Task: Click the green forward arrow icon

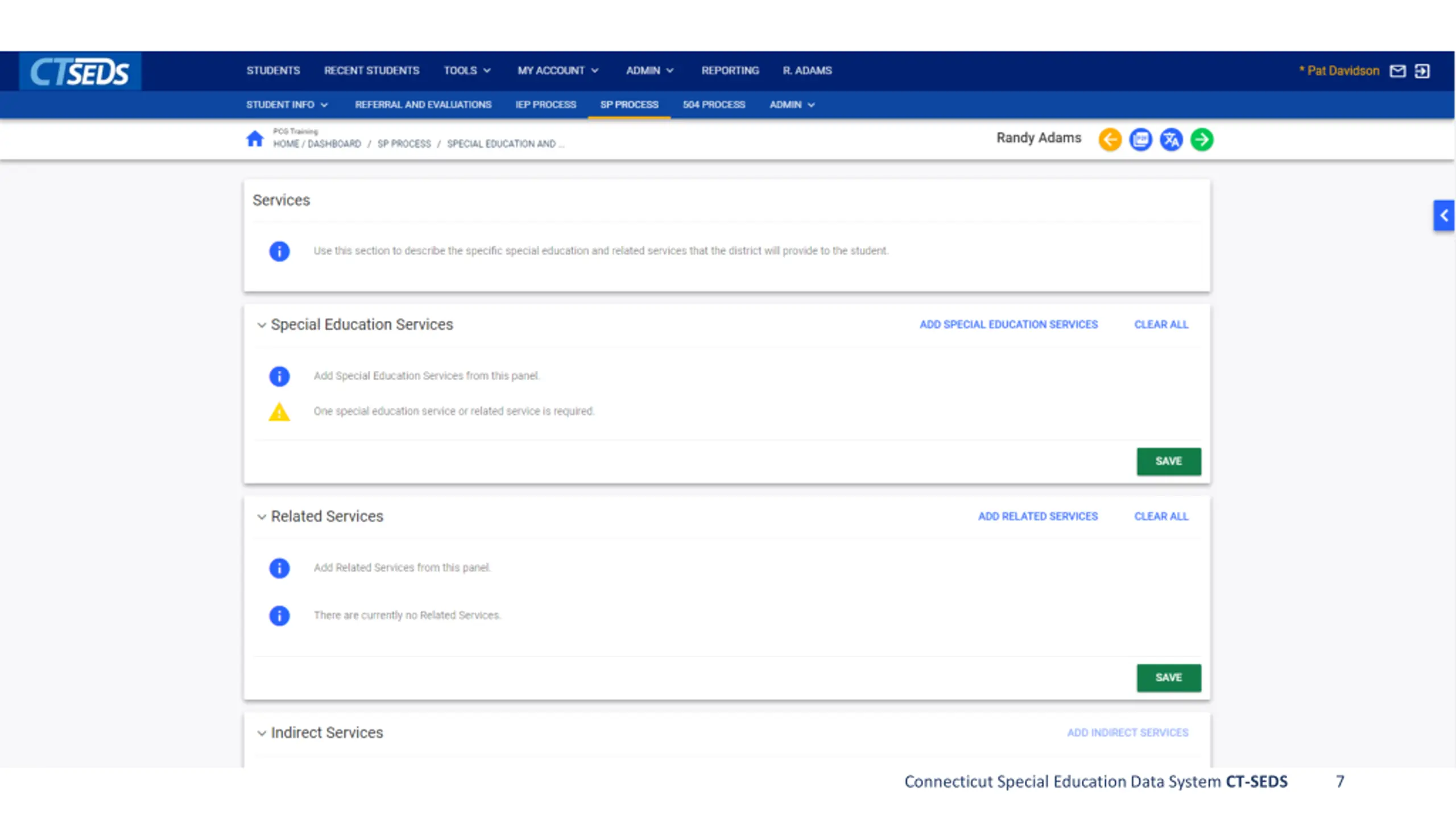Action: tap(1201, 139)
